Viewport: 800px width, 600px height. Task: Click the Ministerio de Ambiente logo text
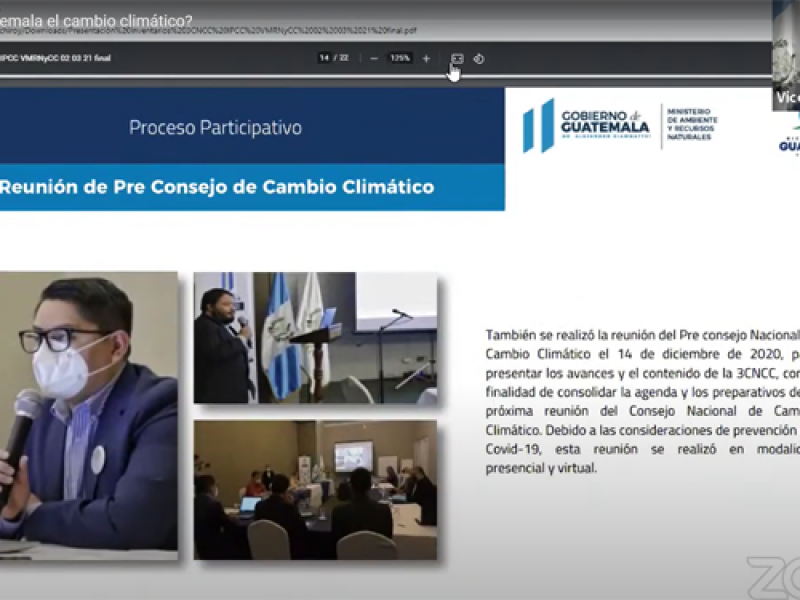point(692,124)
